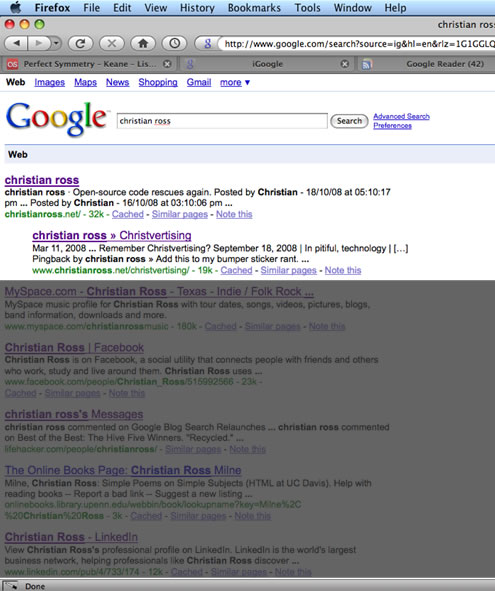Open the Bookmarks menu
The width and height of the screenshot is (495, 591).
pos(254,8)
